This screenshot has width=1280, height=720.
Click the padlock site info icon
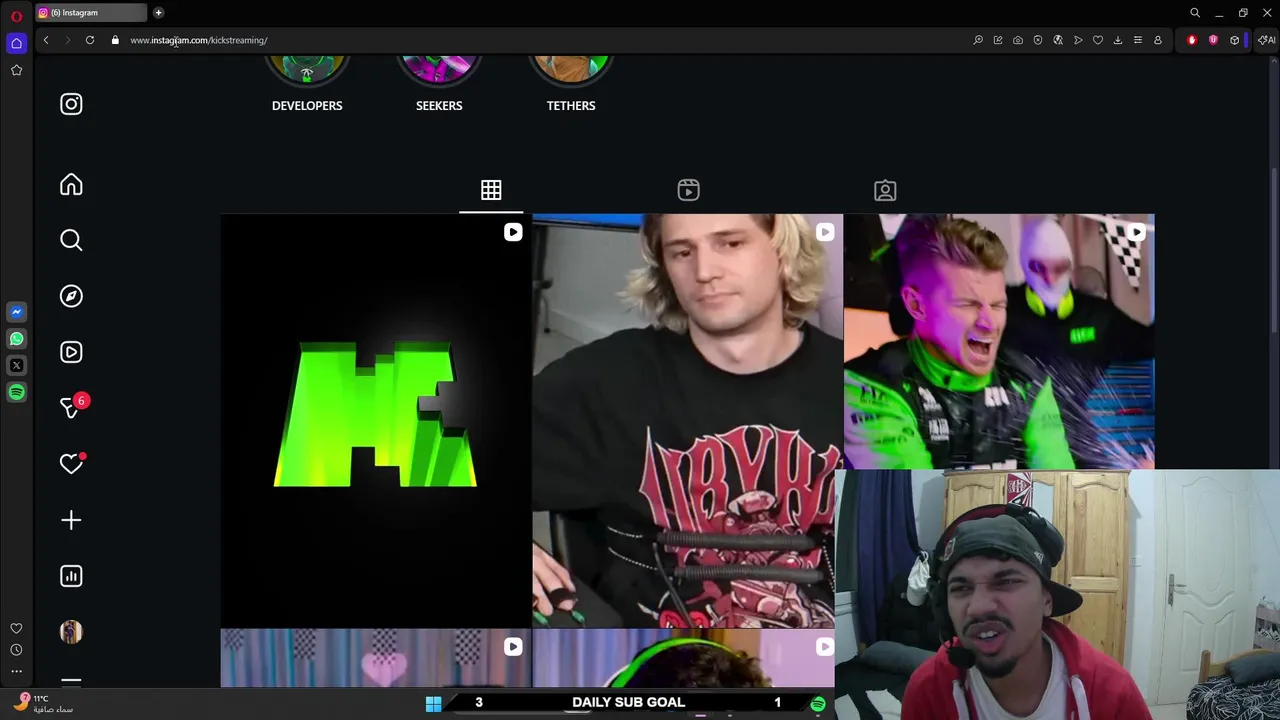[115, 40]
